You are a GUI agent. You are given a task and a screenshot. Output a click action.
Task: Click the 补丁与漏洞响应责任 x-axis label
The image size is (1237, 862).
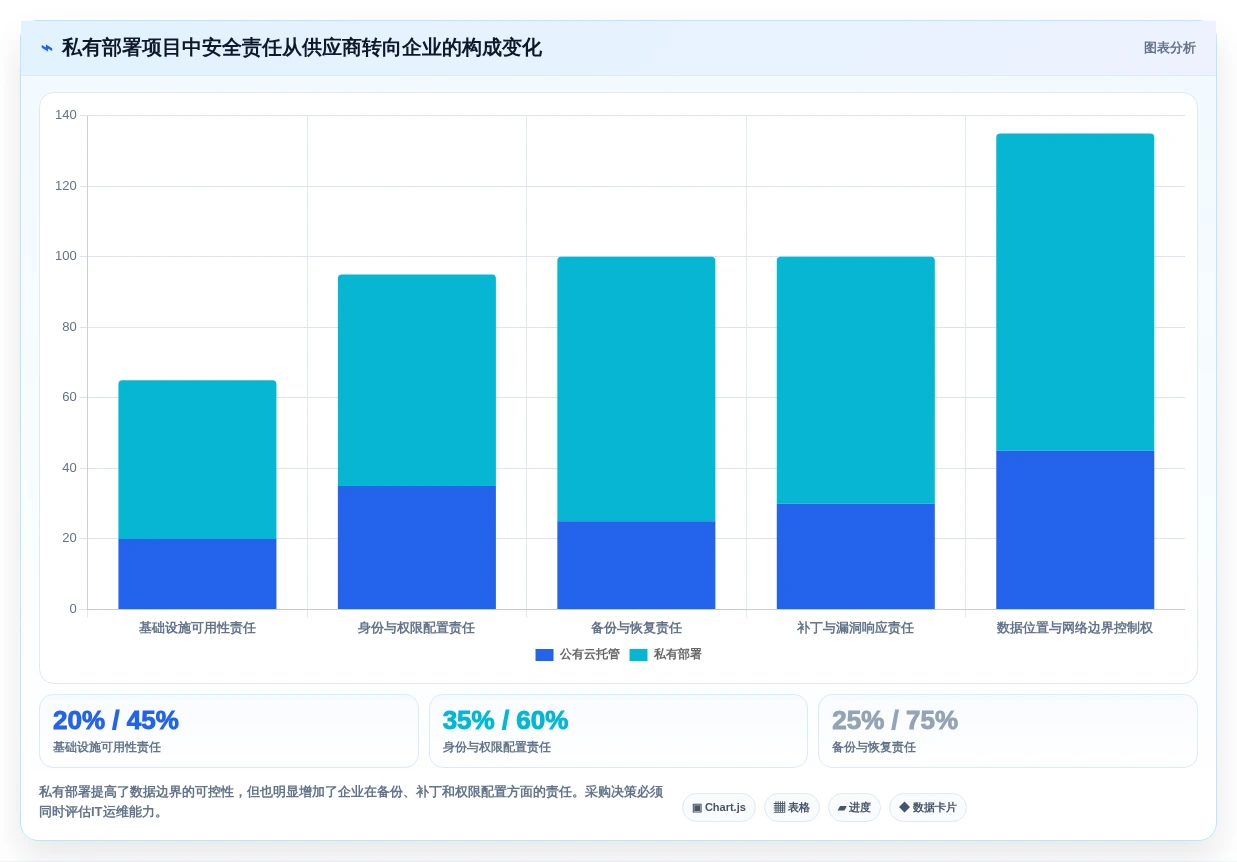pos(856,628)
